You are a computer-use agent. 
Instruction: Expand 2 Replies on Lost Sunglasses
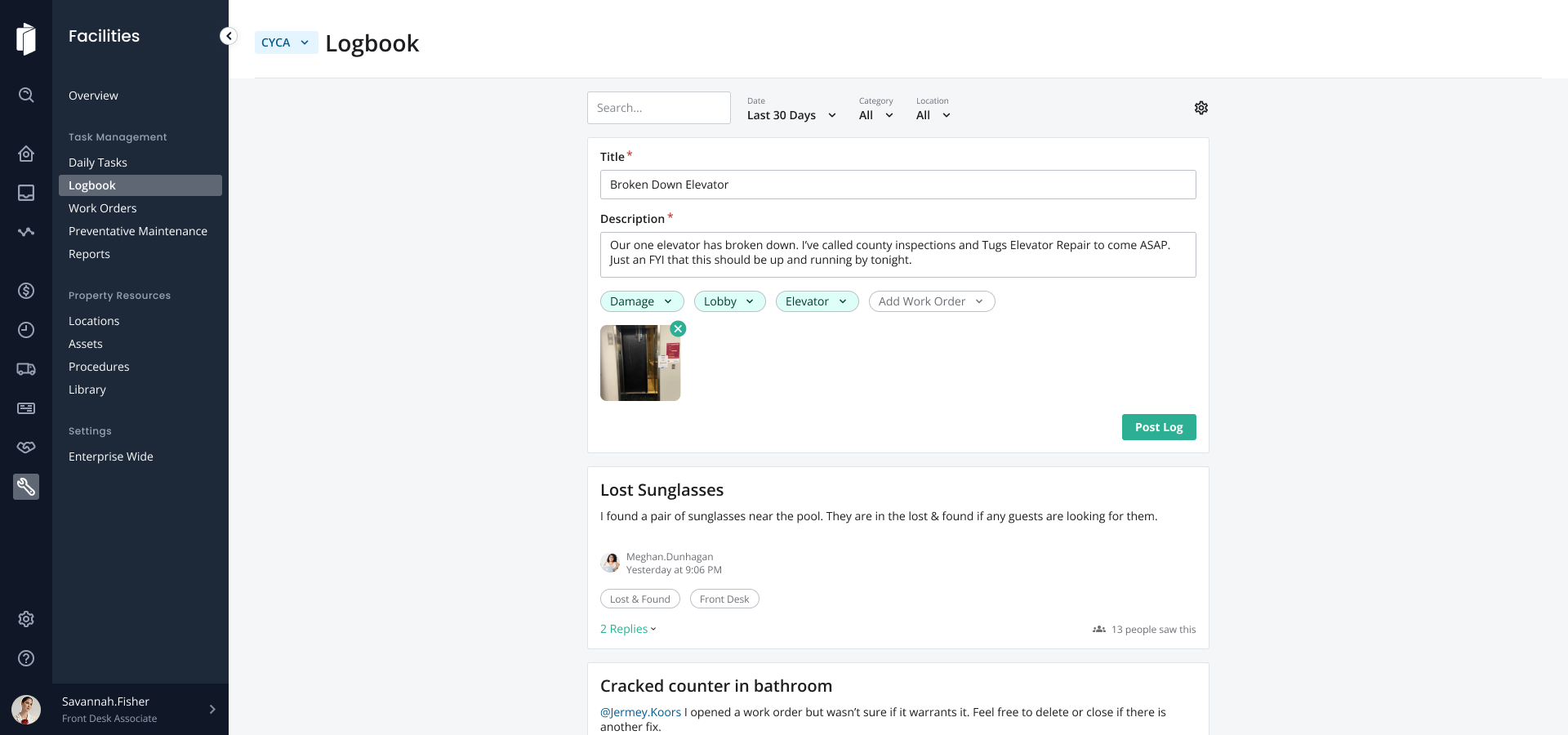tap(628, 629)
